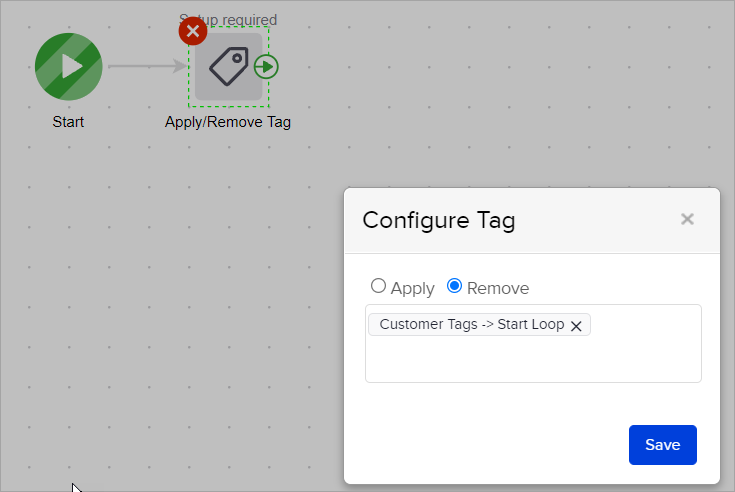
Task: Click the Configure Tag dialog title
Action: click(438, 220)
